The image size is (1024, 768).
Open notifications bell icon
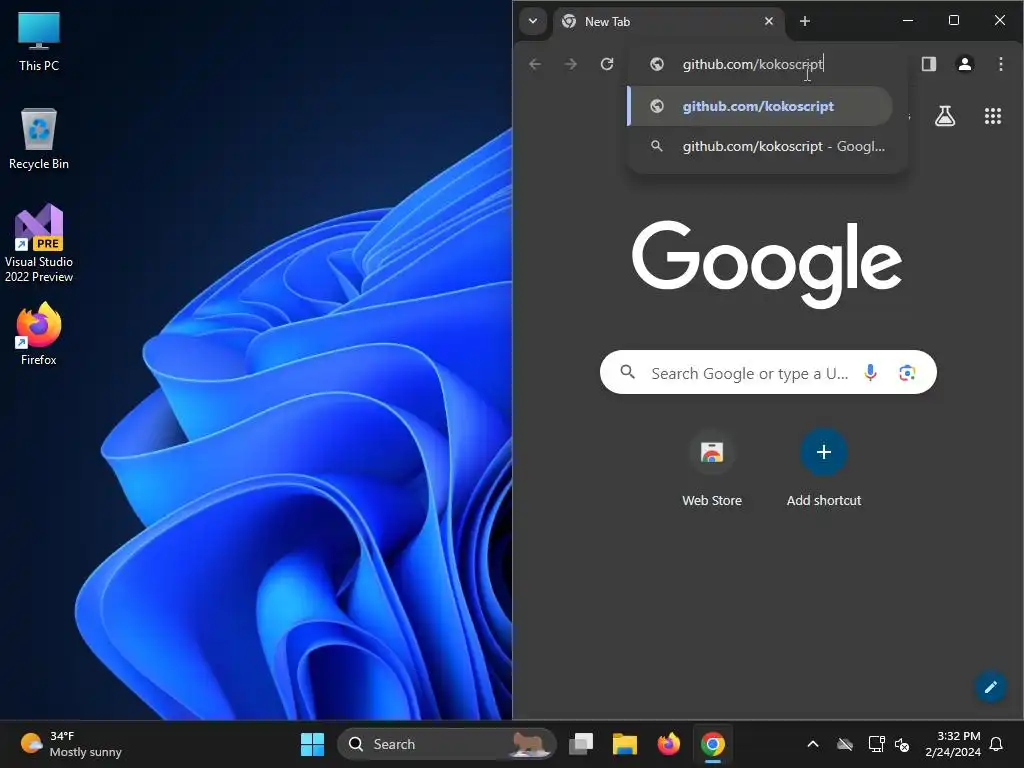pos(997,744)
